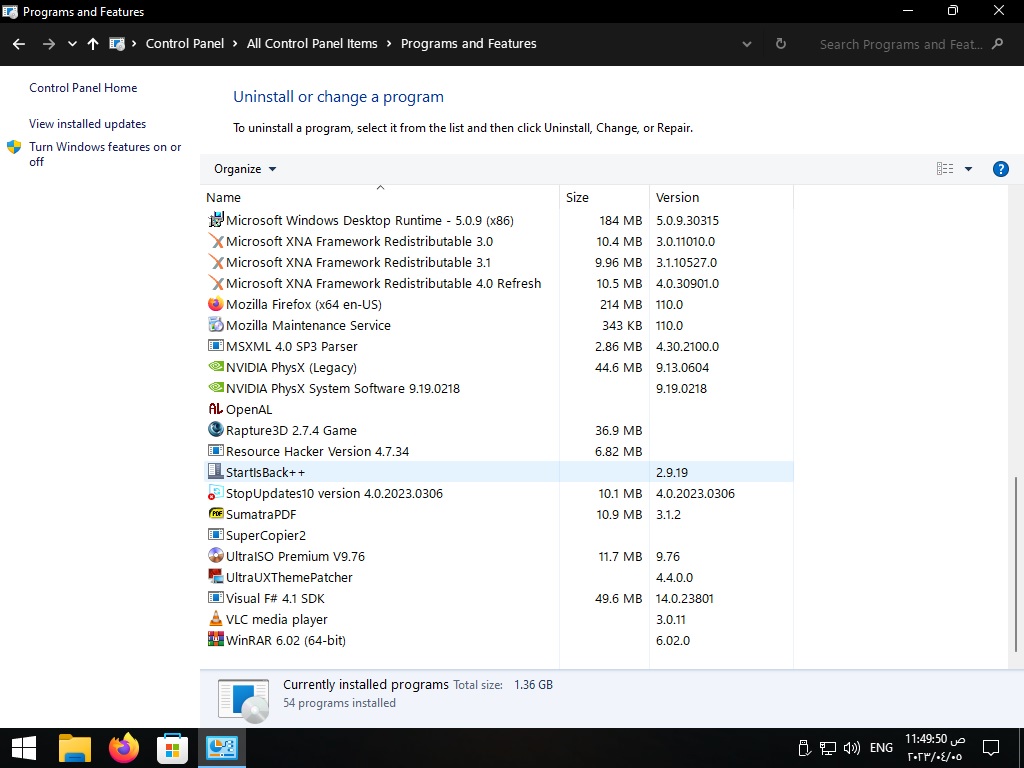Click the All Control Panel Items breadcrumb
The height and width of the screenshot is (768, 1024).
[312, 44]
